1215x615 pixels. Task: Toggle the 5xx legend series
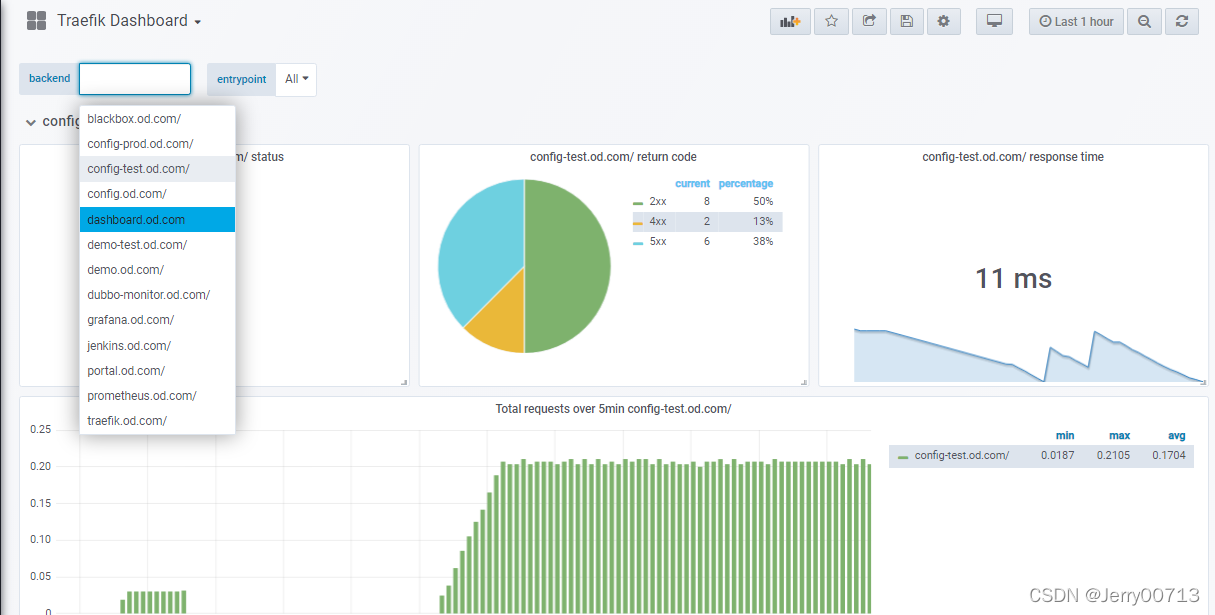(658, 242)
